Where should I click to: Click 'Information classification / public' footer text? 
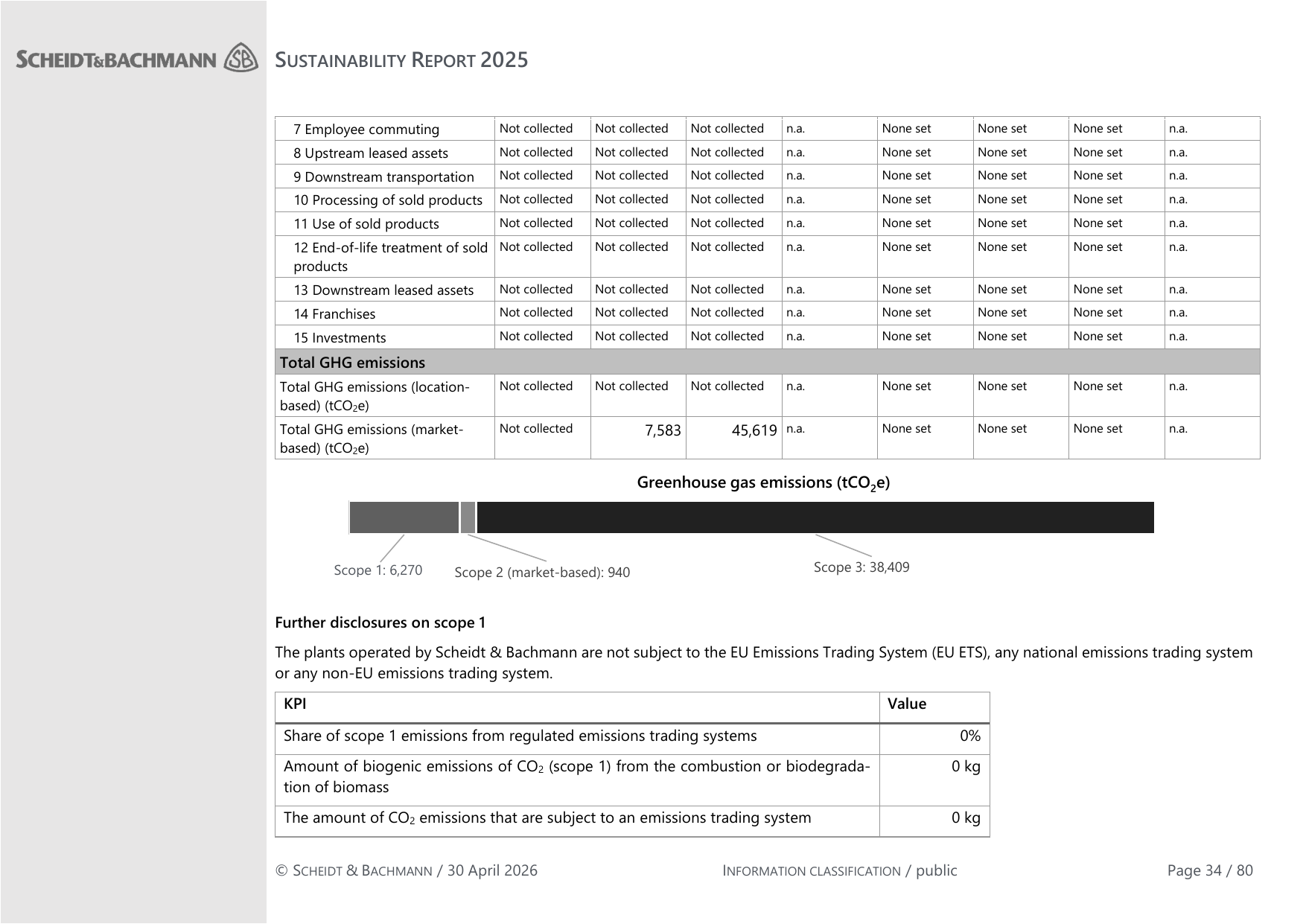pyautogui.click(x=840, y=870)
